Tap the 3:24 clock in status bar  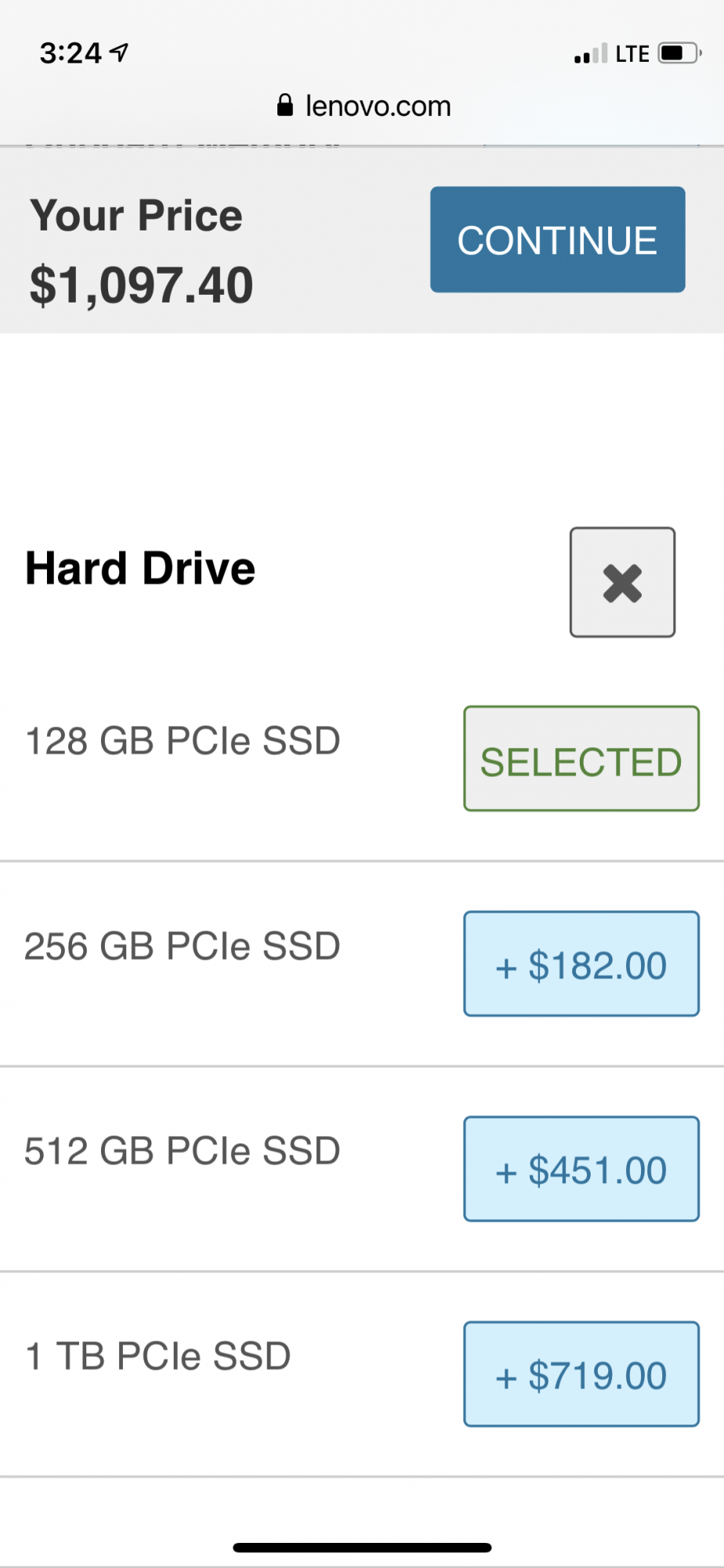71,53
